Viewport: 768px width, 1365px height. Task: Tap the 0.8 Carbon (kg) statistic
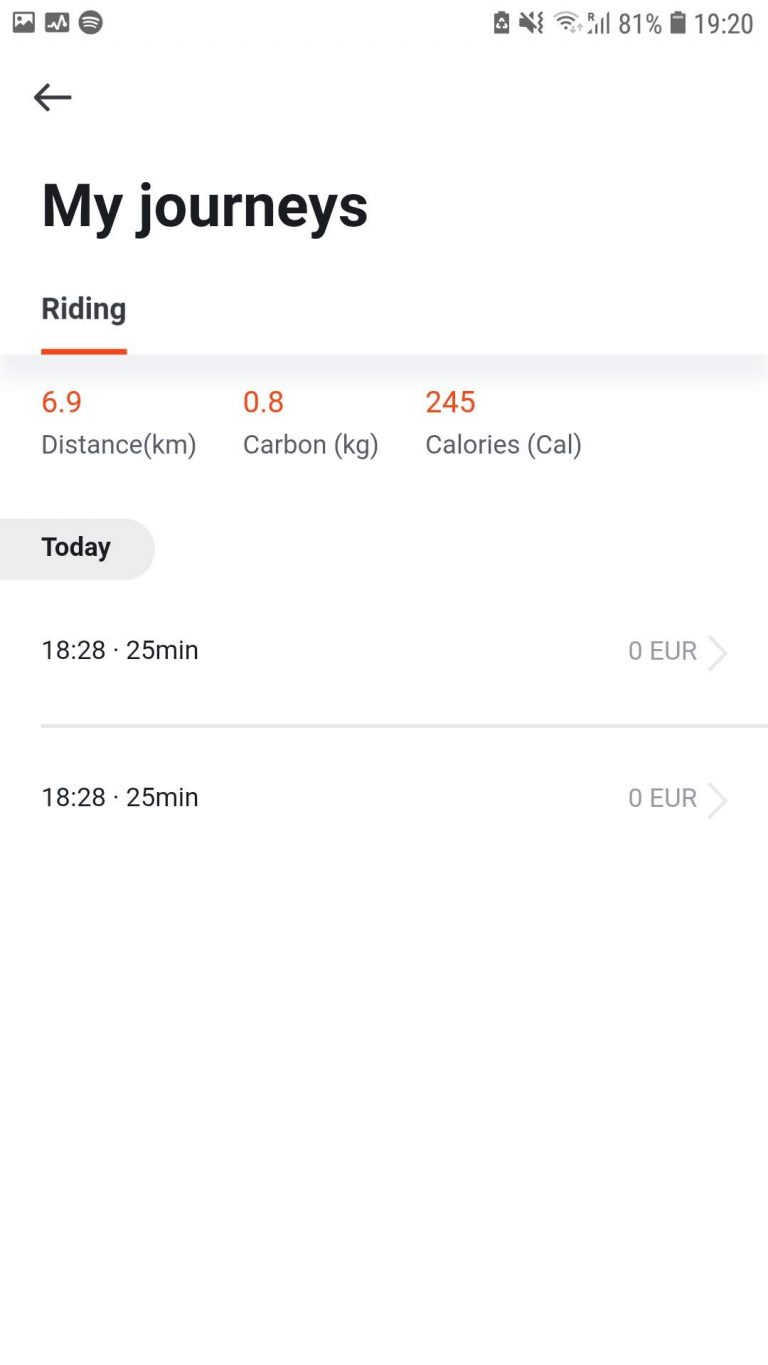(x=310, y=423)
